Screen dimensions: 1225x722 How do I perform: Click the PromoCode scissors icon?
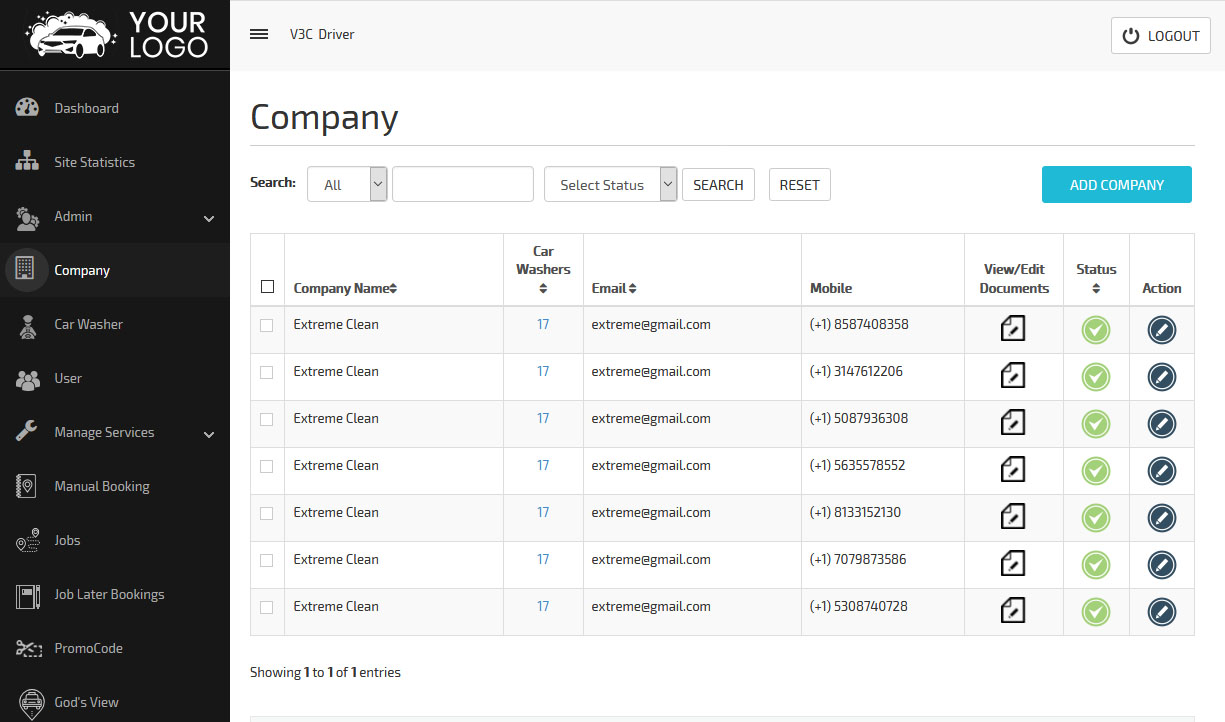pos(28,648)
